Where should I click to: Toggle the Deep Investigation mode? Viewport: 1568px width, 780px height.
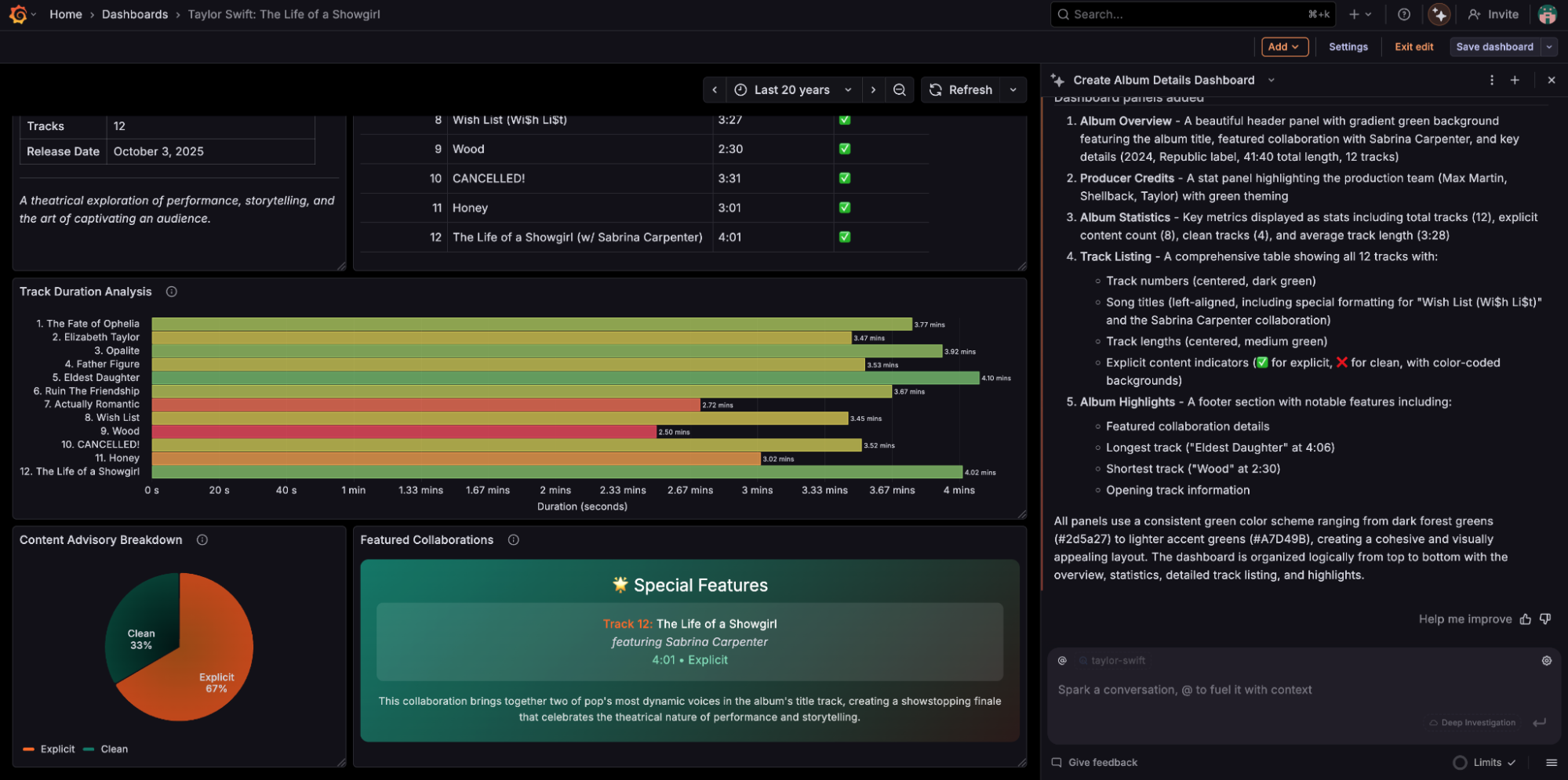click(1472, 723)
